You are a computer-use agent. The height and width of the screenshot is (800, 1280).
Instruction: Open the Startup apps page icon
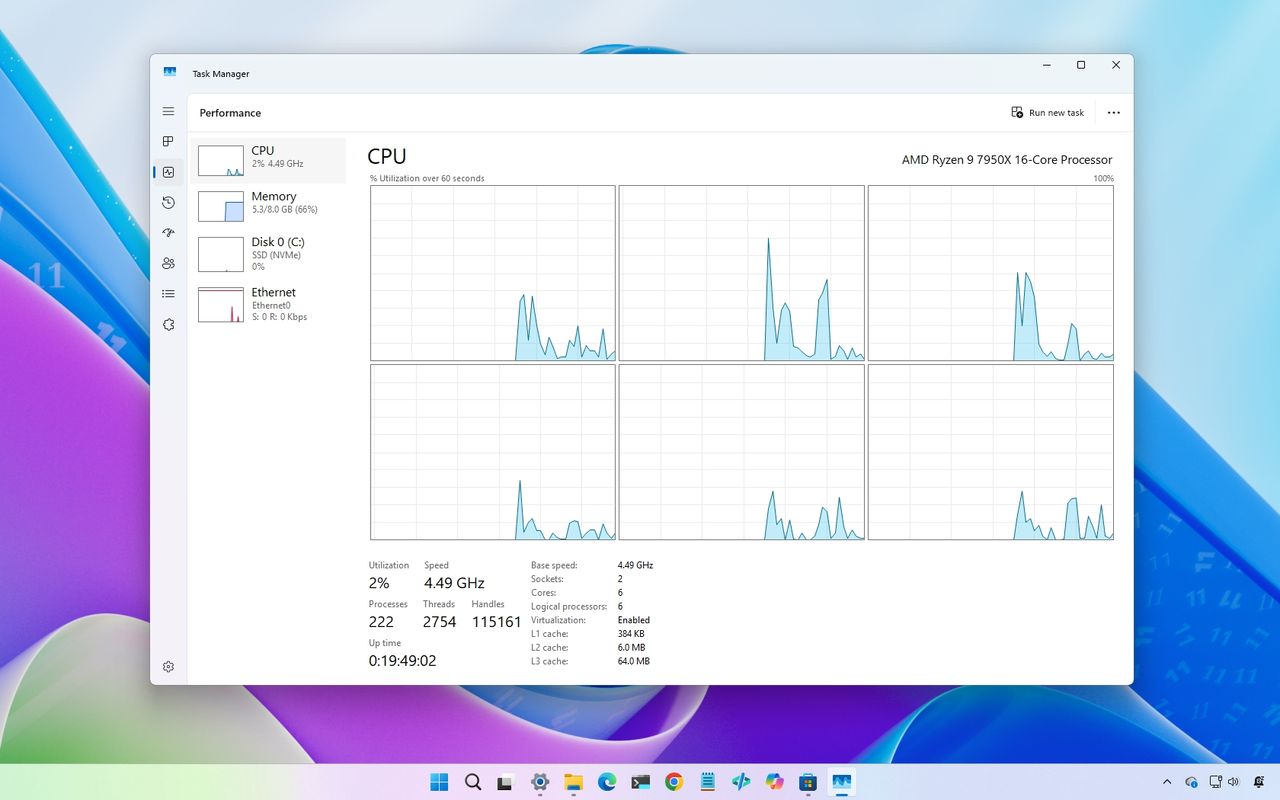coord(168,233)
